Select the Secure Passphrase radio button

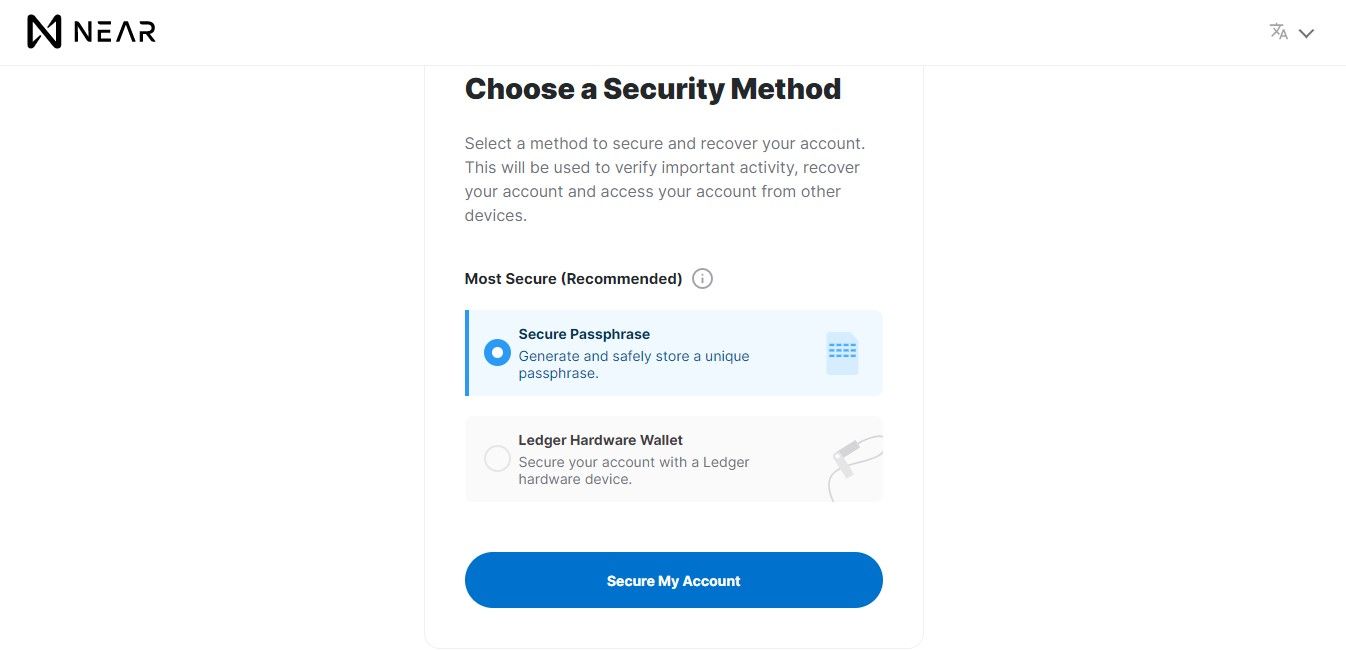click(x=497, y=353)
